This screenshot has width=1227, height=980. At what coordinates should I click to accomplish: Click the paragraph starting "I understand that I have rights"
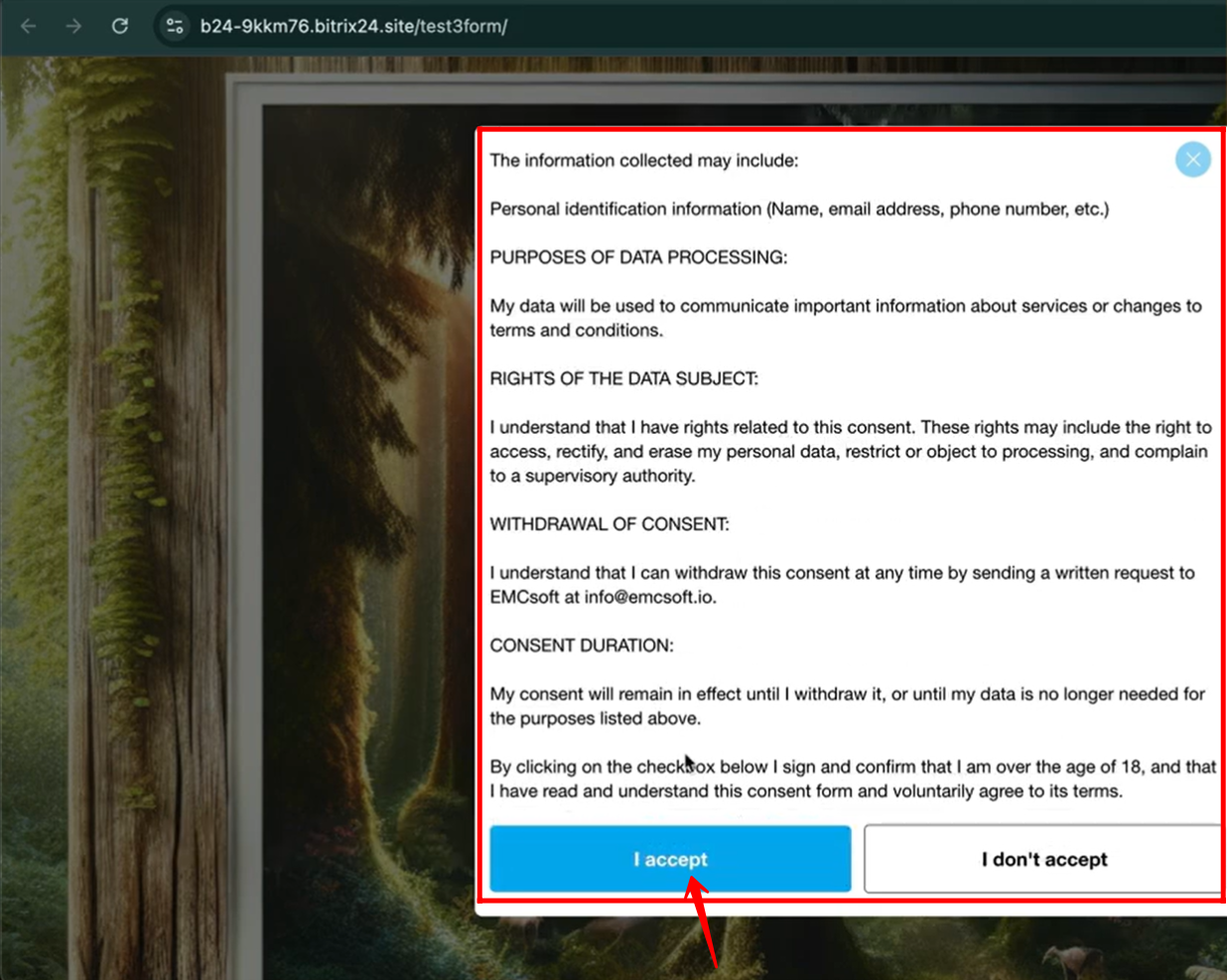pyautogui.click(x=851, y=452)
